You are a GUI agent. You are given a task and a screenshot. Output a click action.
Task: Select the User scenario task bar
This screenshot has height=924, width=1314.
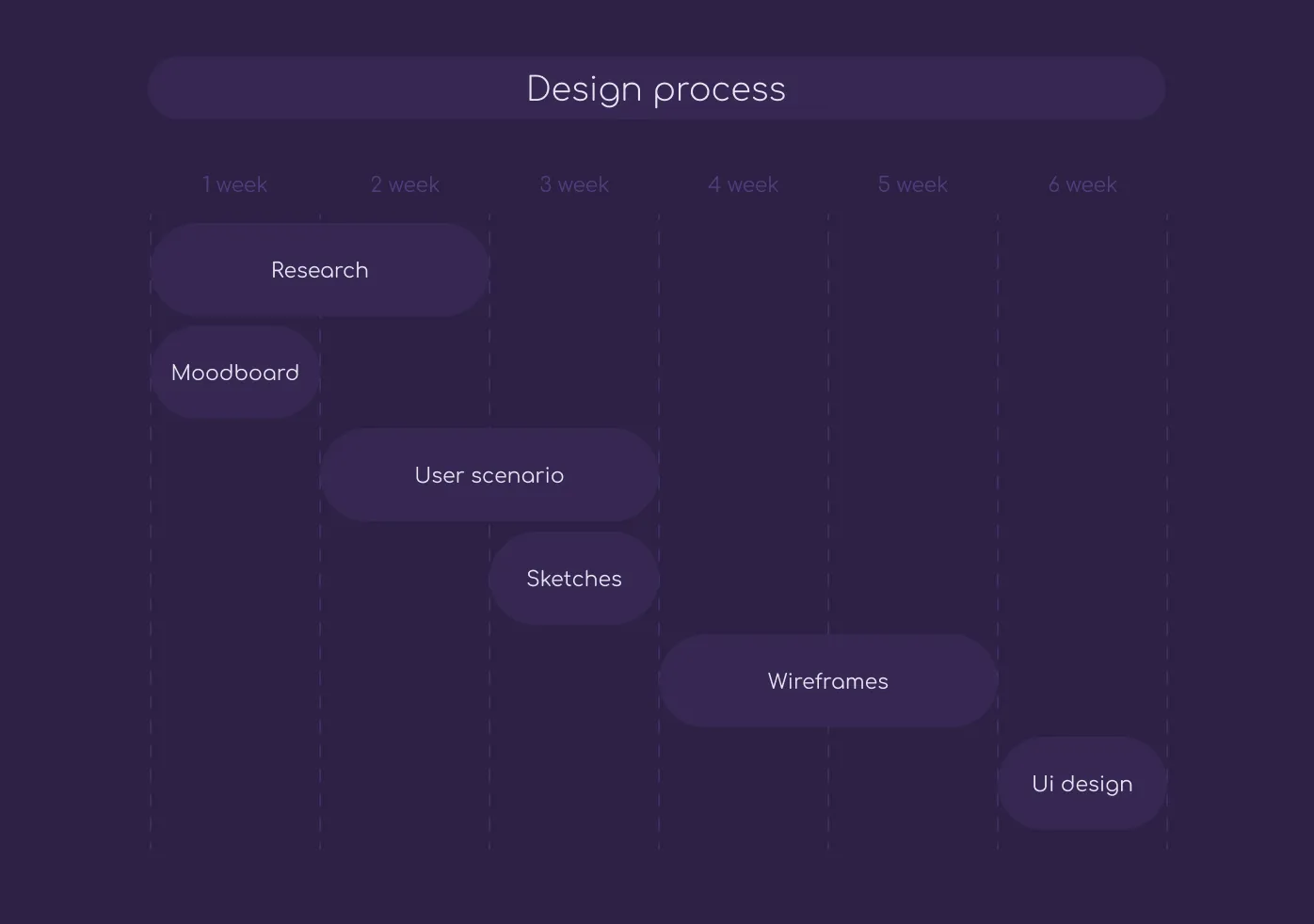(x=489, y=475)
